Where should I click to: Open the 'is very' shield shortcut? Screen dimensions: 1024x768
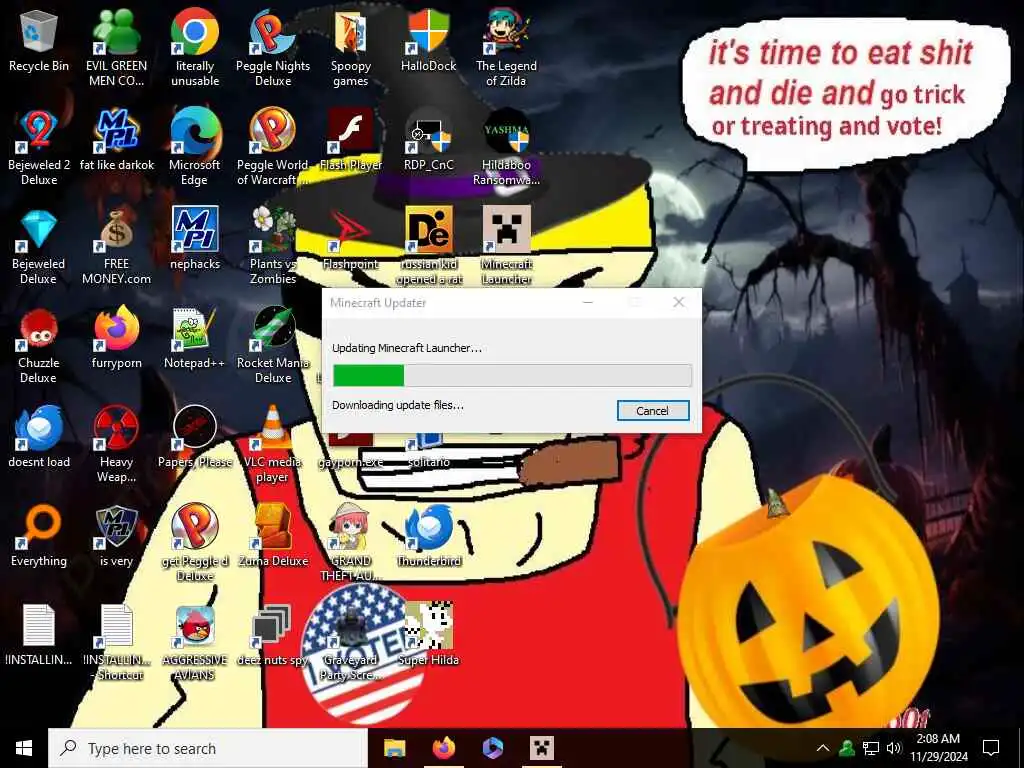116,537
